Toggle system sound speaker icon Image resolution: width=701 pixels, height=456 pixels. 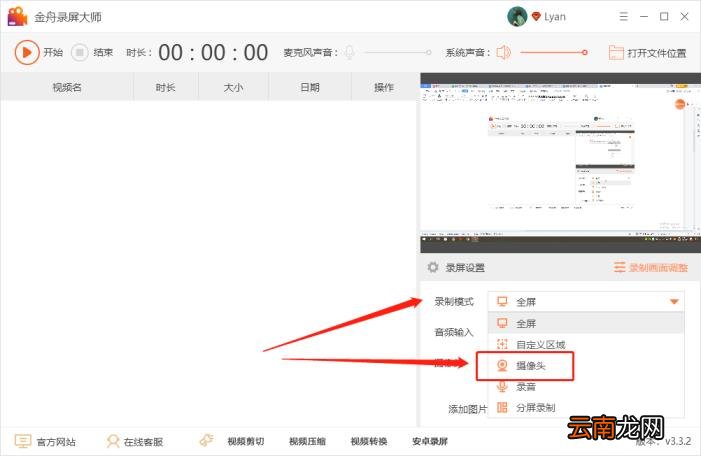click(x=504, y=53)
